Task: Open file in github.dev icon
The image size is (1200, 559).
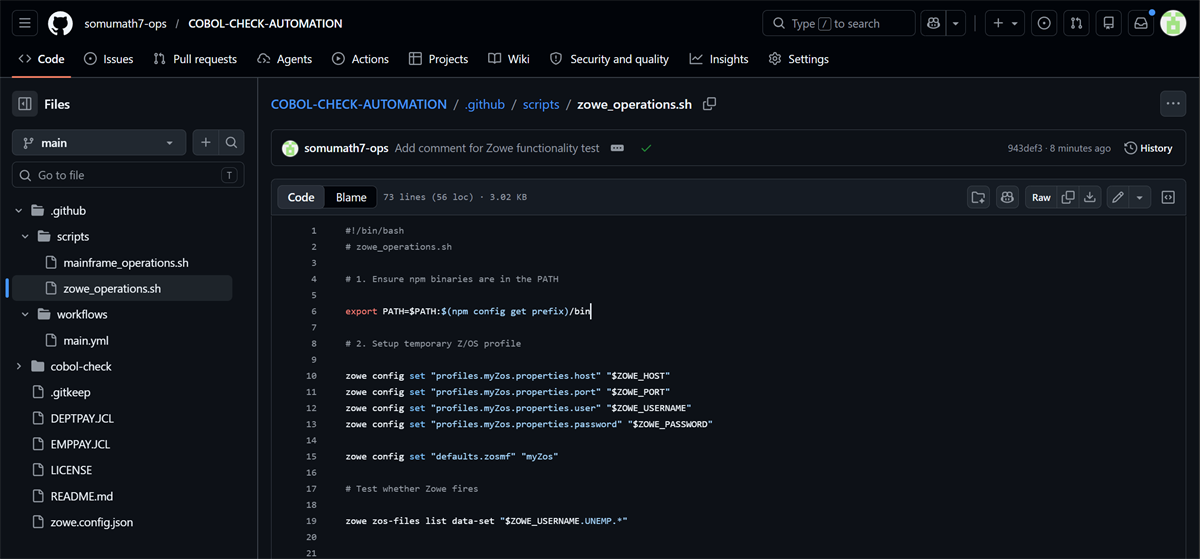Action: click(x=979, y=197)
